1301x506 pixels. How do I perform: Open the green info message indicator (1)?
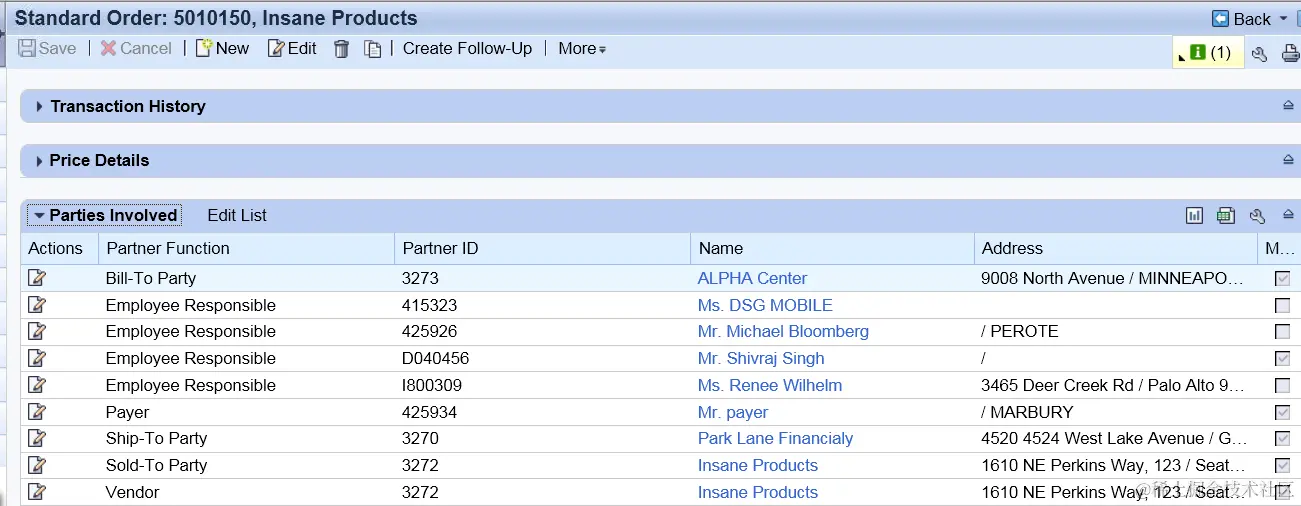(1209, 53)
